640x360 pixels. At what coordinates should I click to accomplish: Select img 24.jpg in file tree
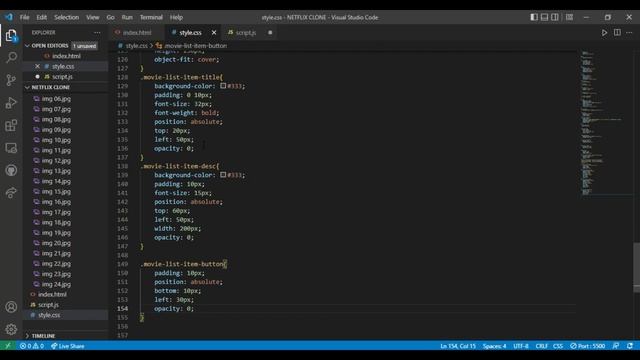pyautogui.click(x=56, y=284)
